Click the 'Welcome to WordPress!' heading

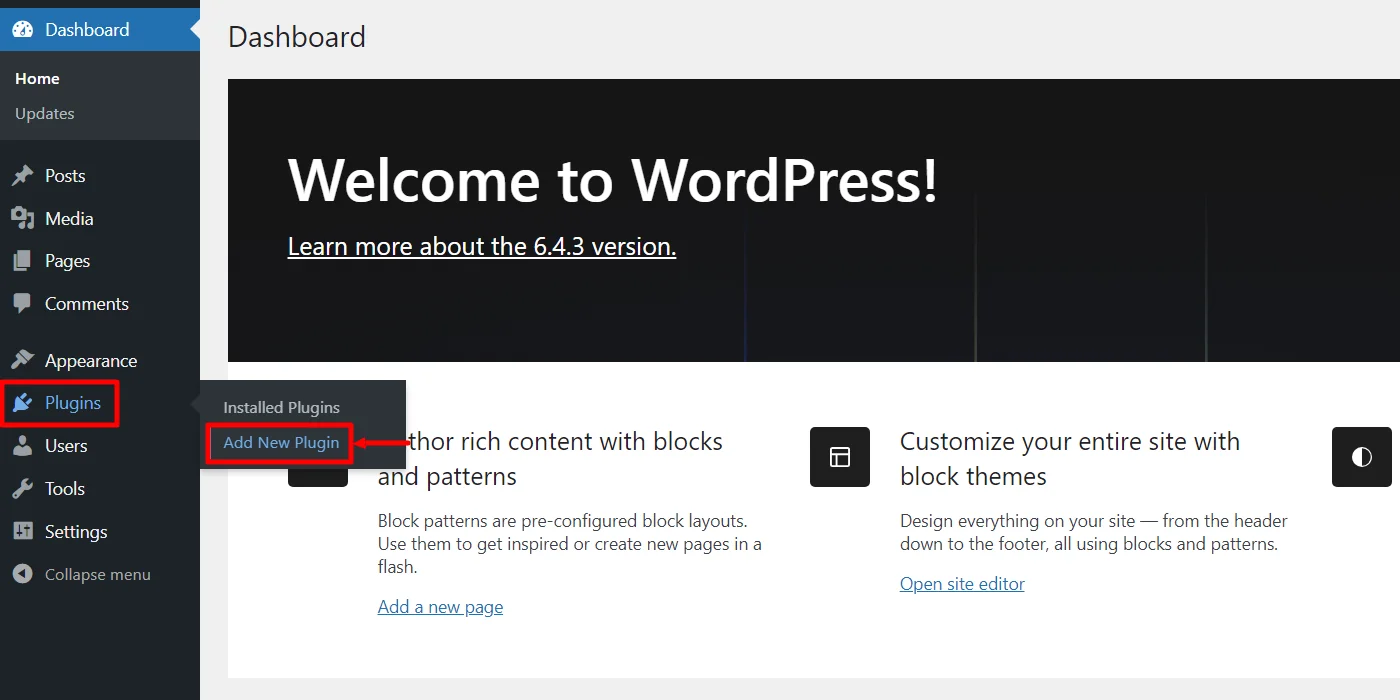(x=613, y=181)
